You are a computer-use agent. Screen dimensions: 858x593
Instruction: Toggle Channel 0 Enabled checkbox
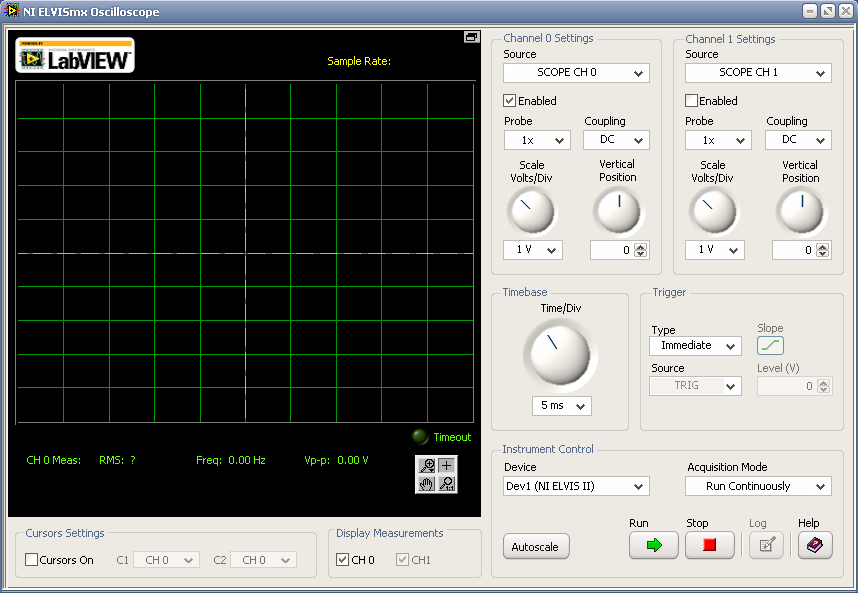coord(509,101)
